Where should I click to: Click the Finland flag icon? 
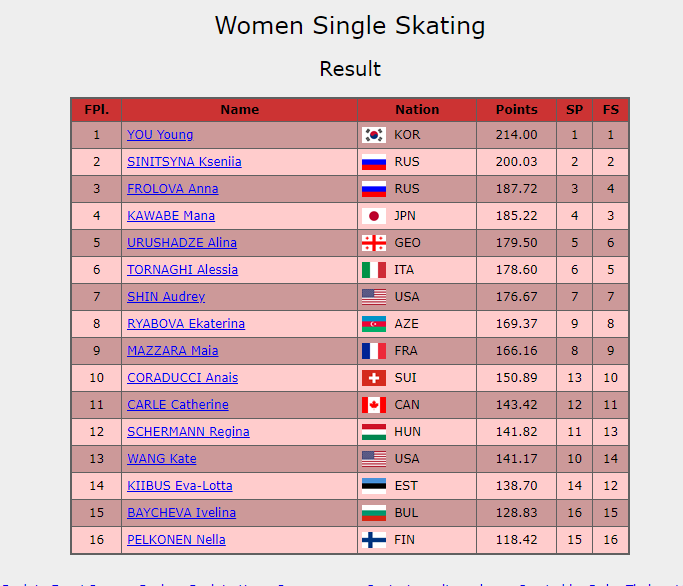coord(374,540)
